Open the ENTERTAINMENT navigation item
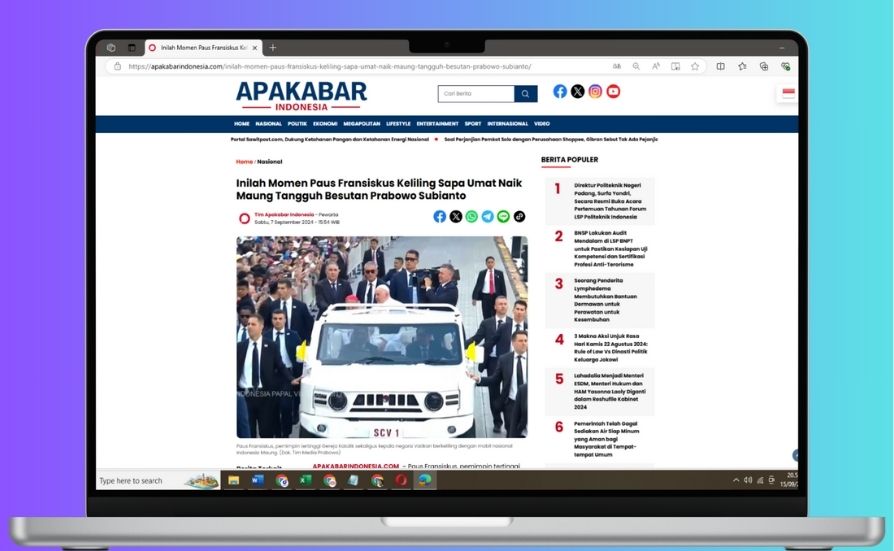This screenshot has width=894, height=551. 437,124
